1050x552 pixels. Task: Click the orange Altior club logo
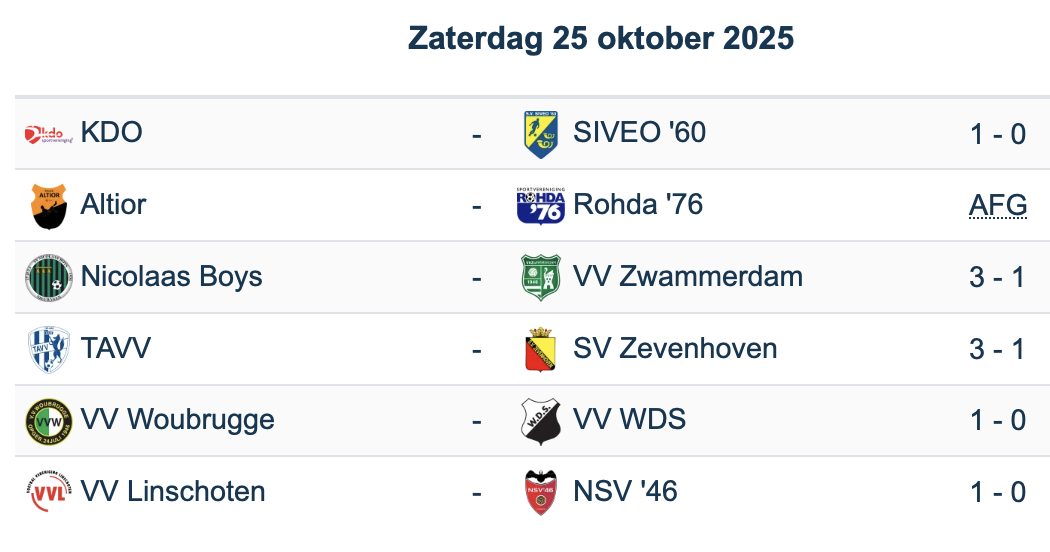coord(48,205)
